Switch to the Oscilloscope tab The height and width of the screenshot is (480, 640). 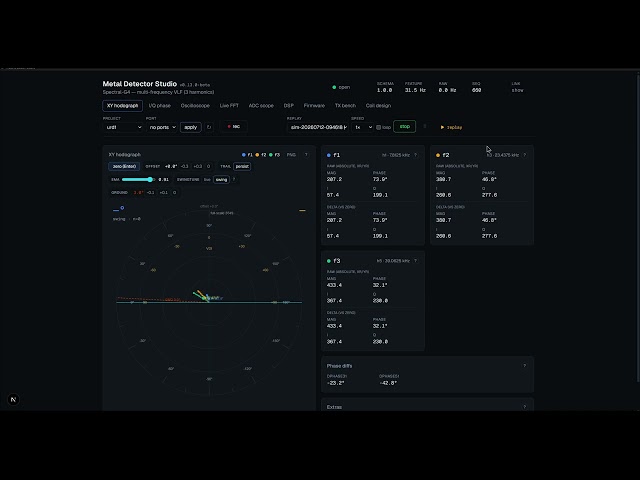click(195, 106)
